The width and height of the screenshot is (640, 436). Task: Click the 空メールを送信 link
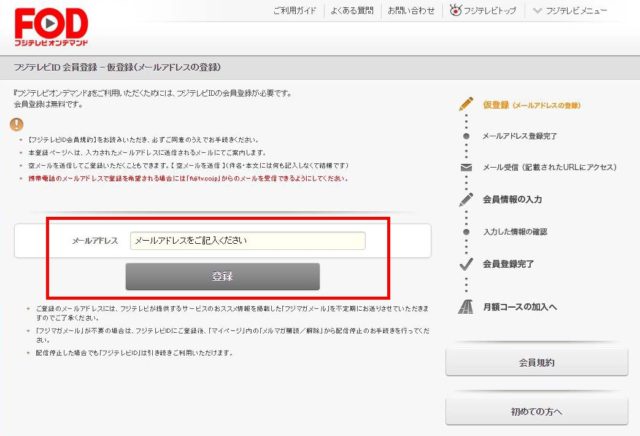198,165
